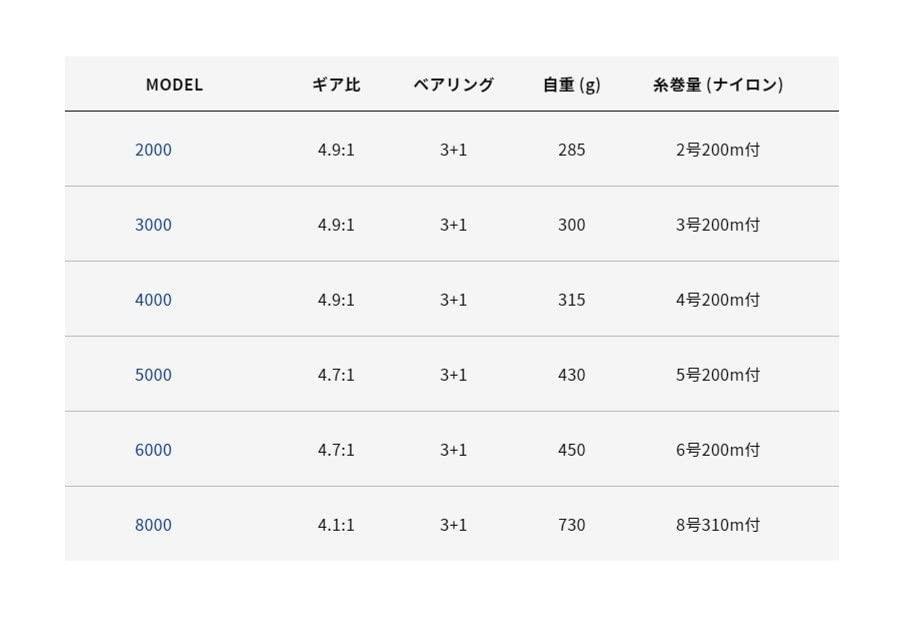Select the 730 weight cell

[x=571, y=525]
